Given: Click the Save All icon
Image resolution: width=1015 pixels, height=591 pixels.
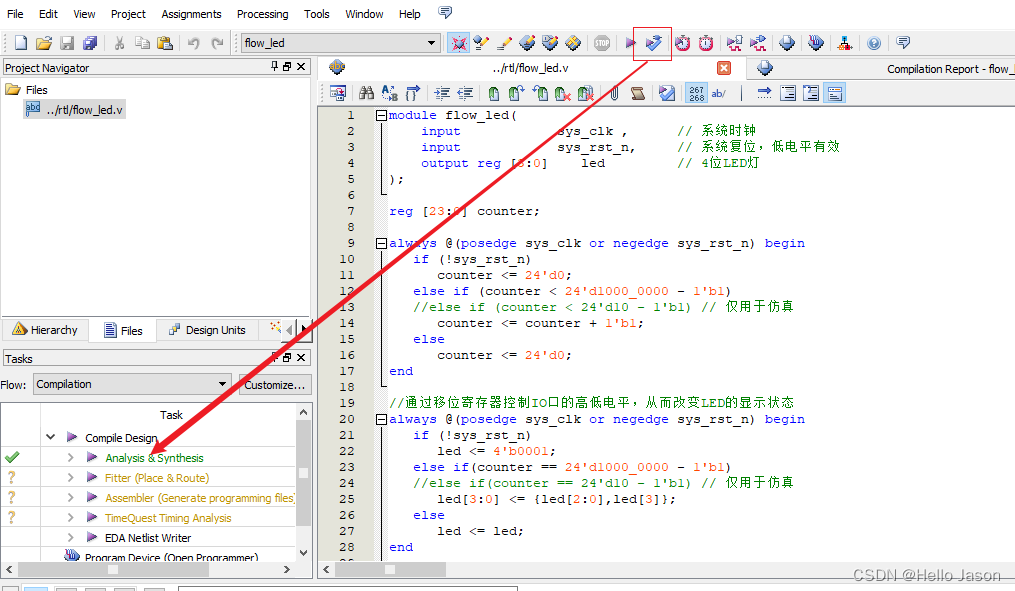Looking at the screenshot, I should (90, 43).
